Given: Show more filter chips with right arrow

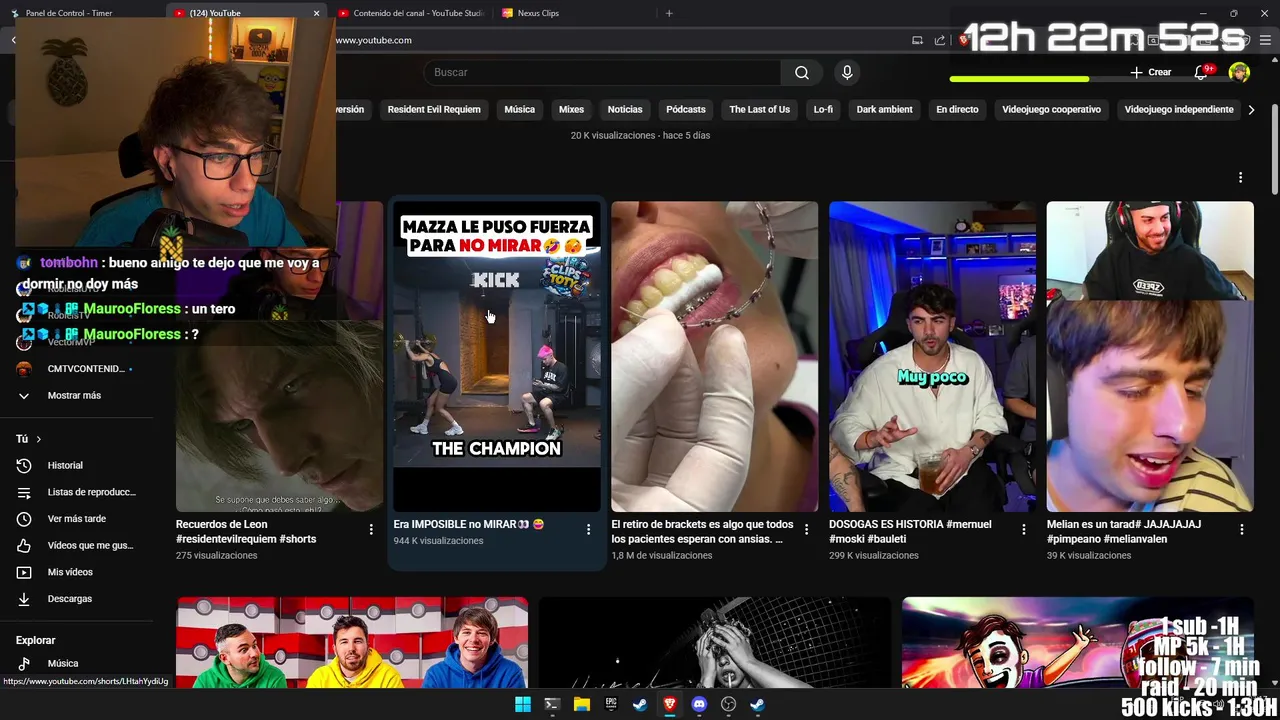Looking at the screenshot, I should pos(1251,110).
